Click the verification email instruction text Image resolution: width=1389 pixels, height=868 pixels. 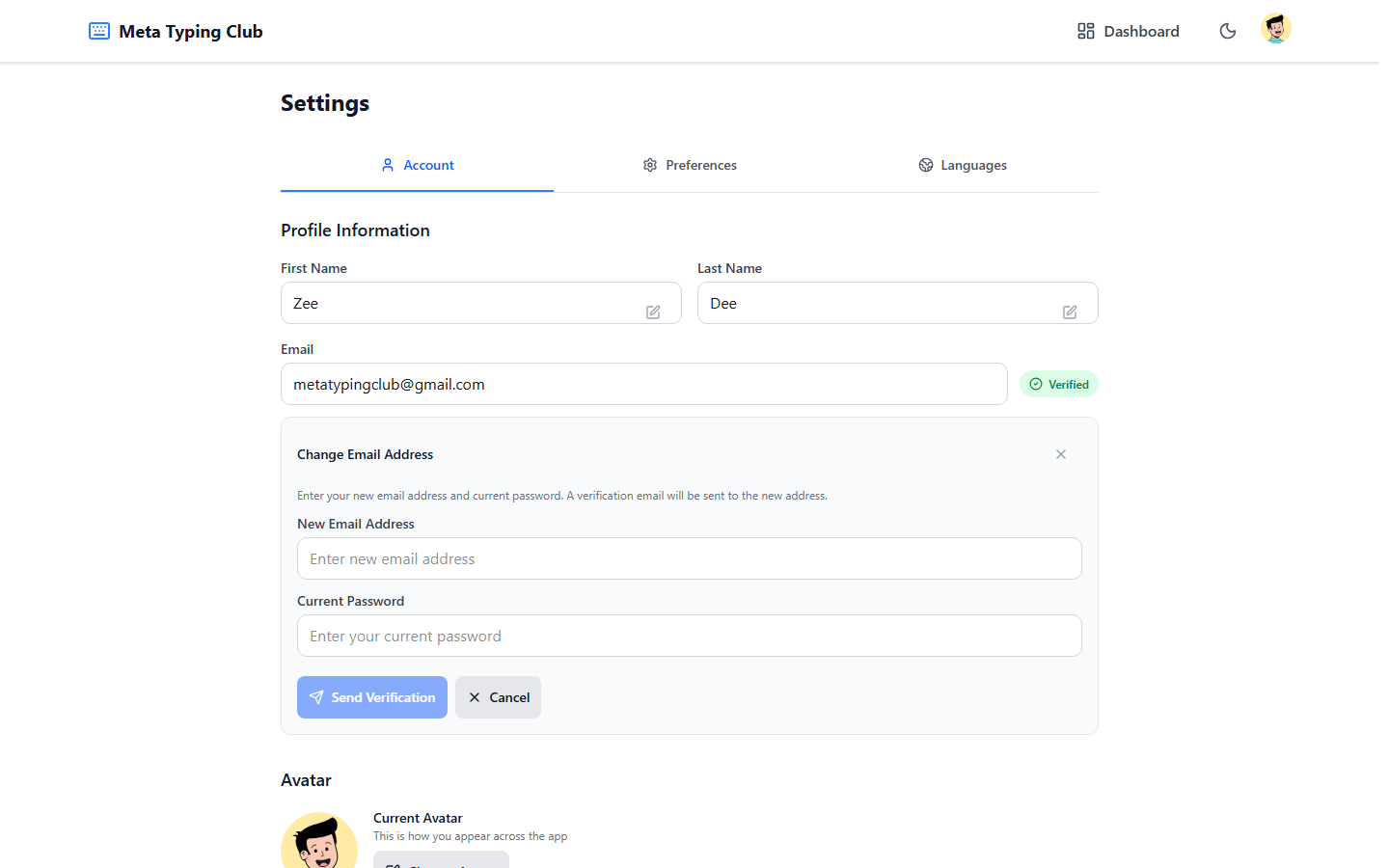coord(562,496)
